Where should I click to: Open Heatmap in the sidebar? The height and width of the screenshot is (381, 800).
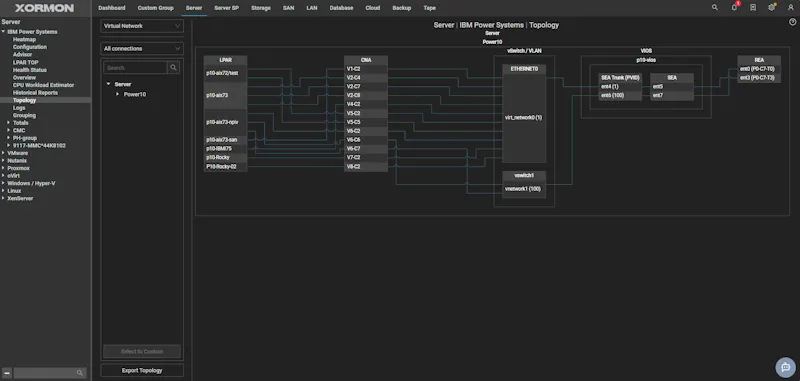[24, 39]
